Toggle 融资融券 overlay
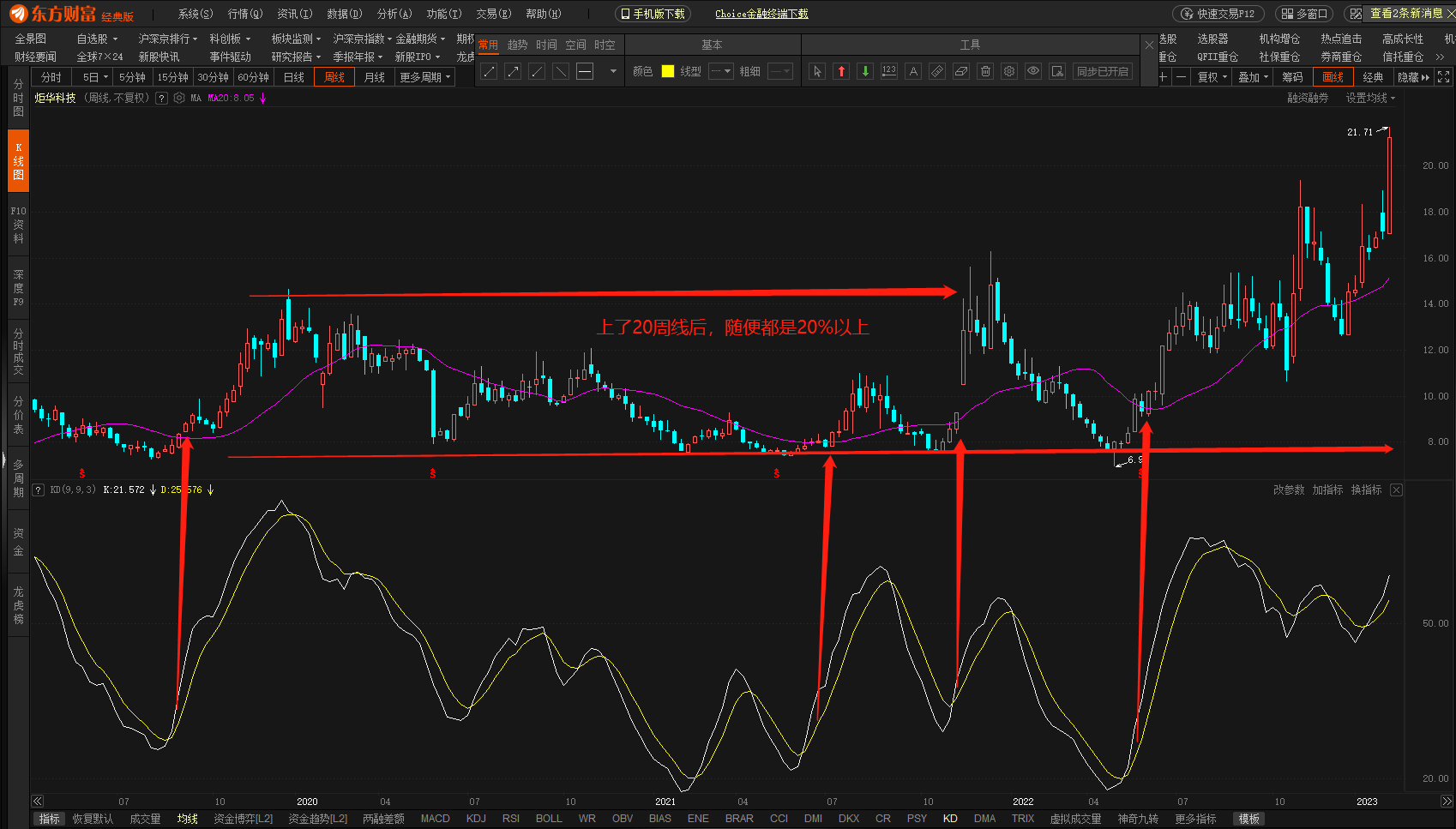The height and width of the screenshot is (829, 1456). 1308,98
